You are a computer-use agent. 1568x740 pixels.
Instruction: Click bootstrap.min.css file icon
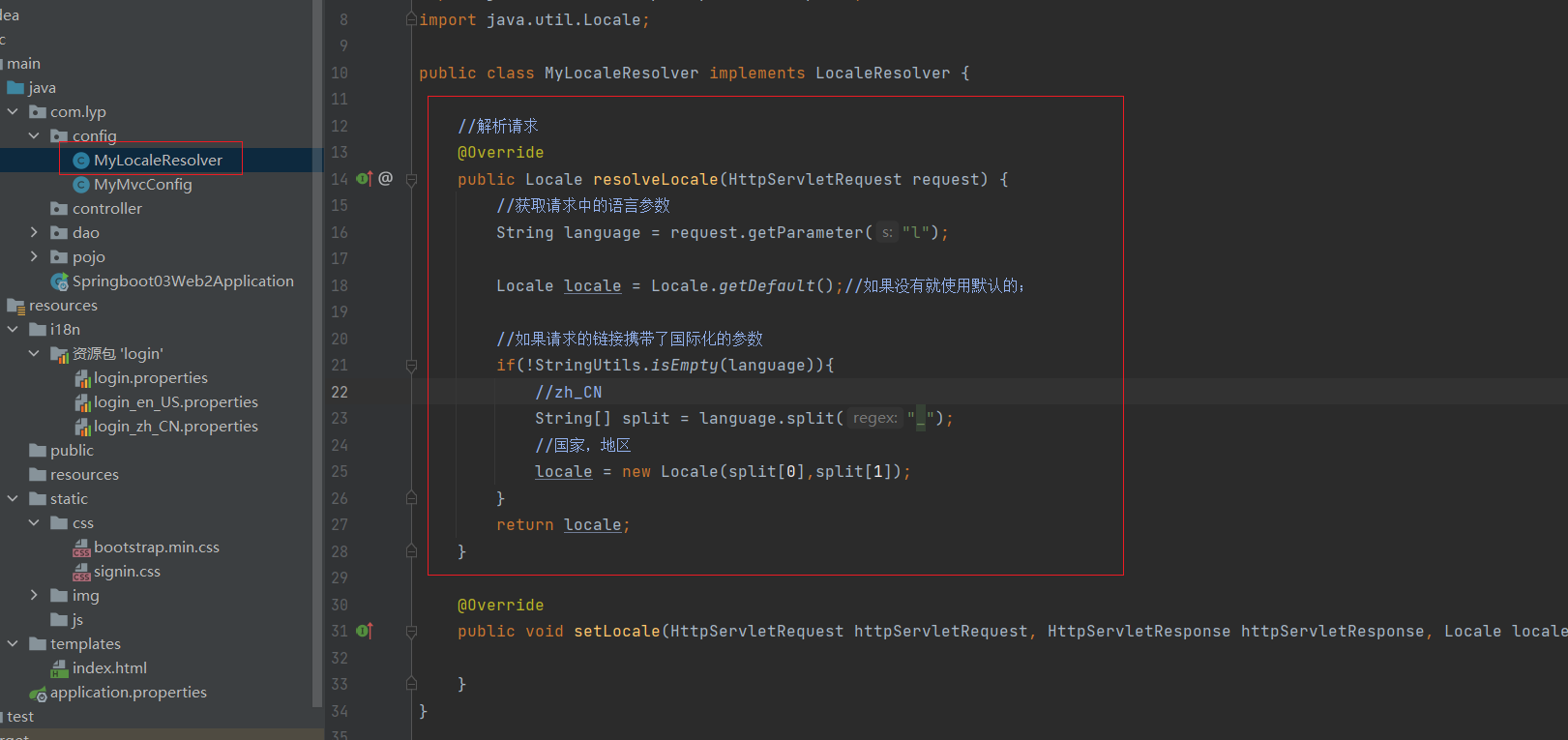[x=82, y=548]
